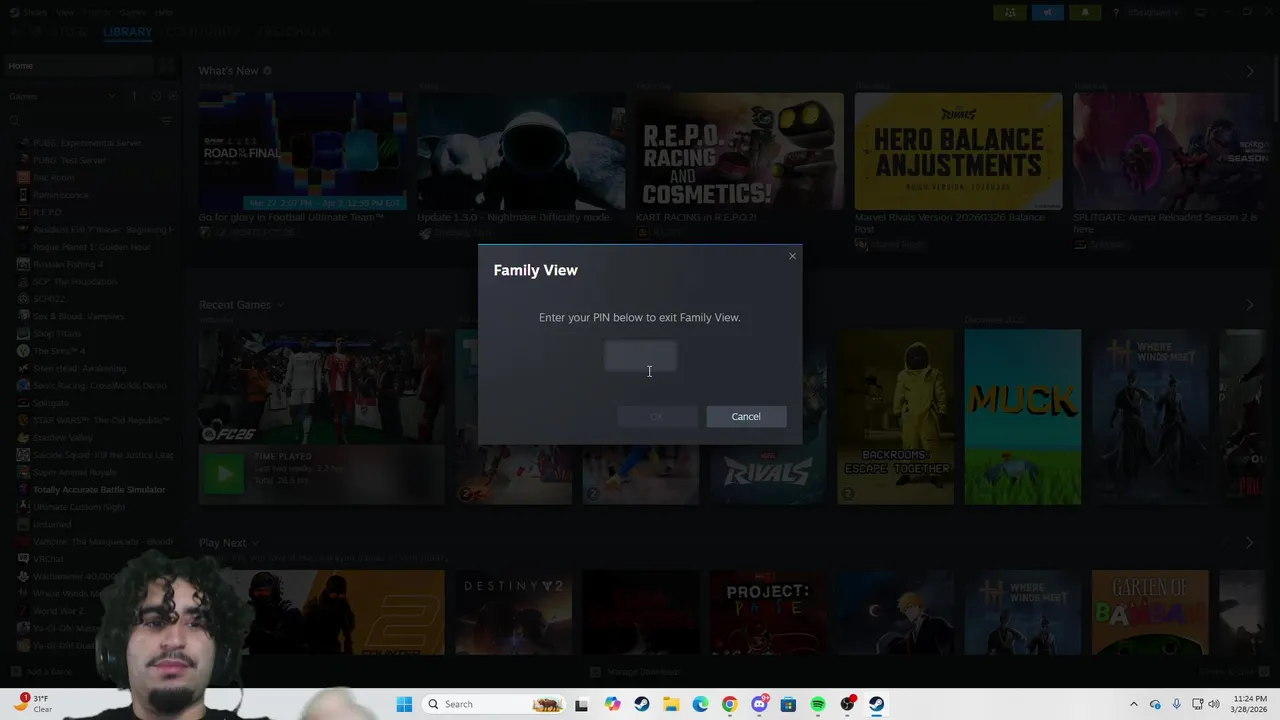Viewport: 1280px width, 720px height.
Task: Open the Project game cover in Play Next
Action: [767, 612]
